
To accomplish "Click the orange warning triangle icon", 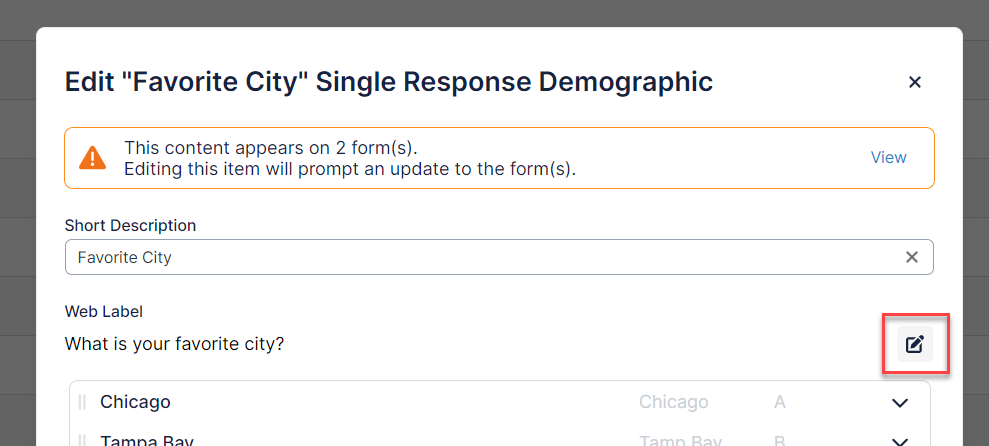I will point(93,157).
